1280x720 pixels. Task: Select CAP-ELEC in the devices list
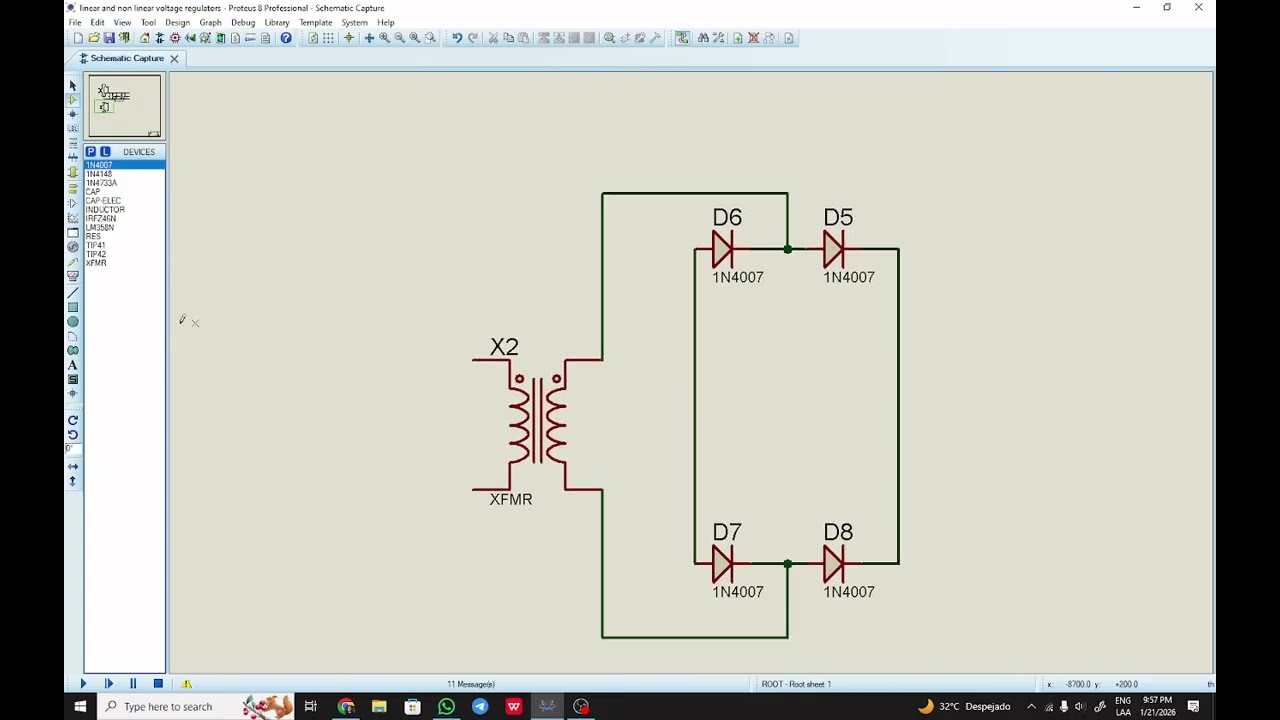[125, 201]
